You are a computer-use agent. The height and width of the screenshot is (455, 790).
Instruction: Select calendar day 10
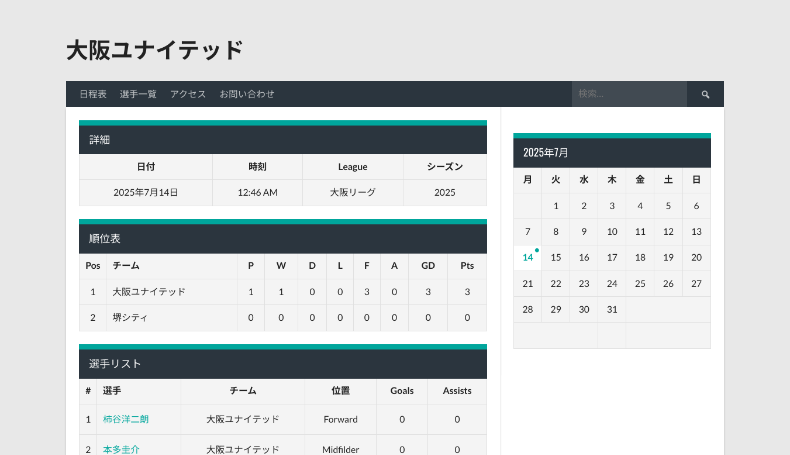(x=612, y=232)
